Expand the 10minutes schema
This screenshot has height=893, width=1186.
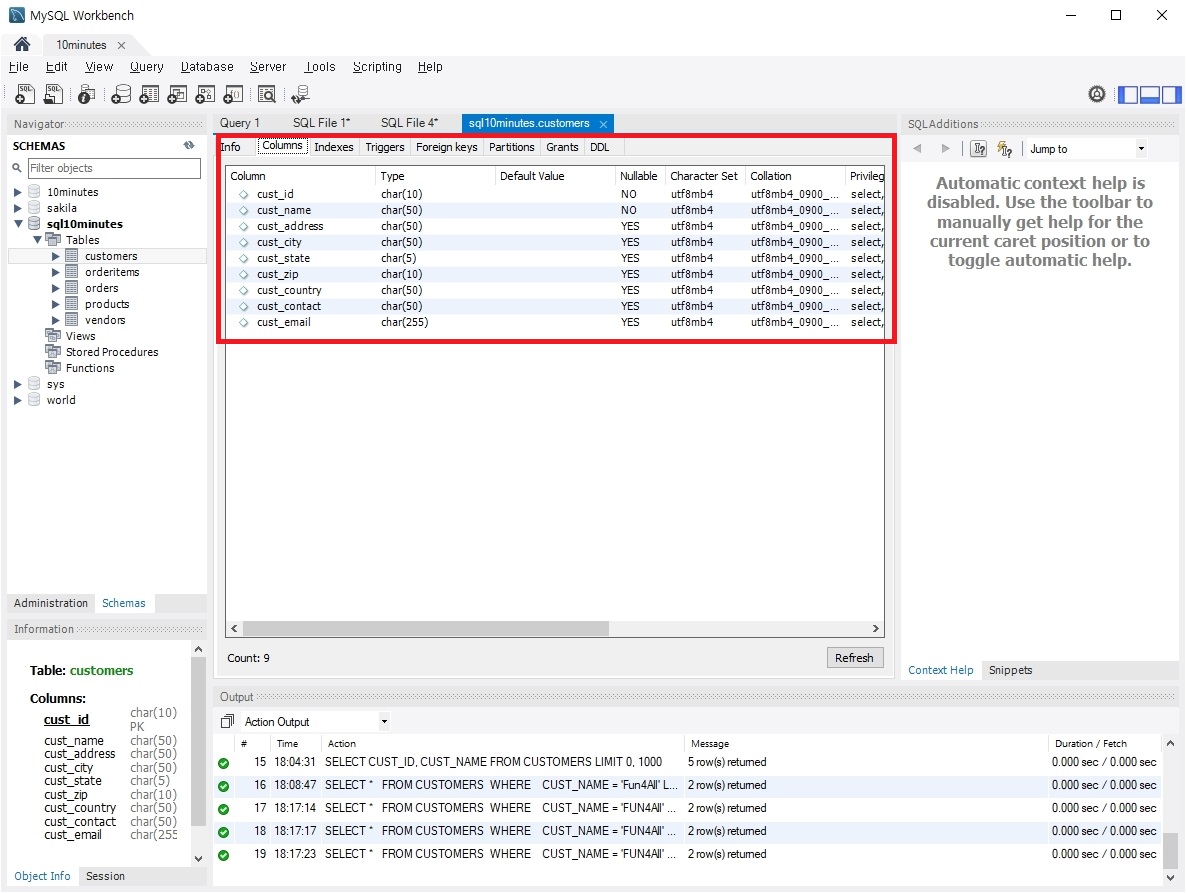coord(17,192)
